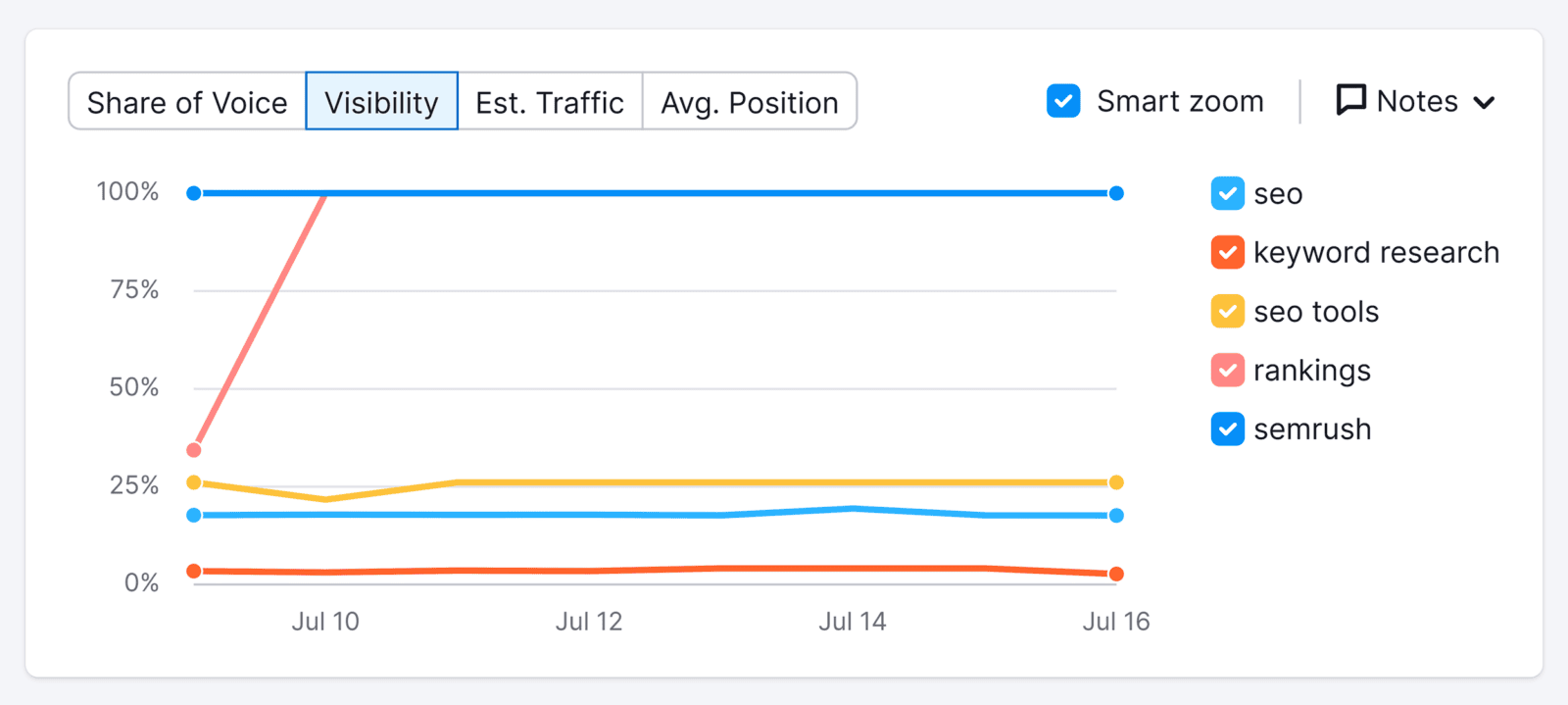Screen dimensions: 1568x705
Task: Toggle the seo tools series off
Action: 1226,311
